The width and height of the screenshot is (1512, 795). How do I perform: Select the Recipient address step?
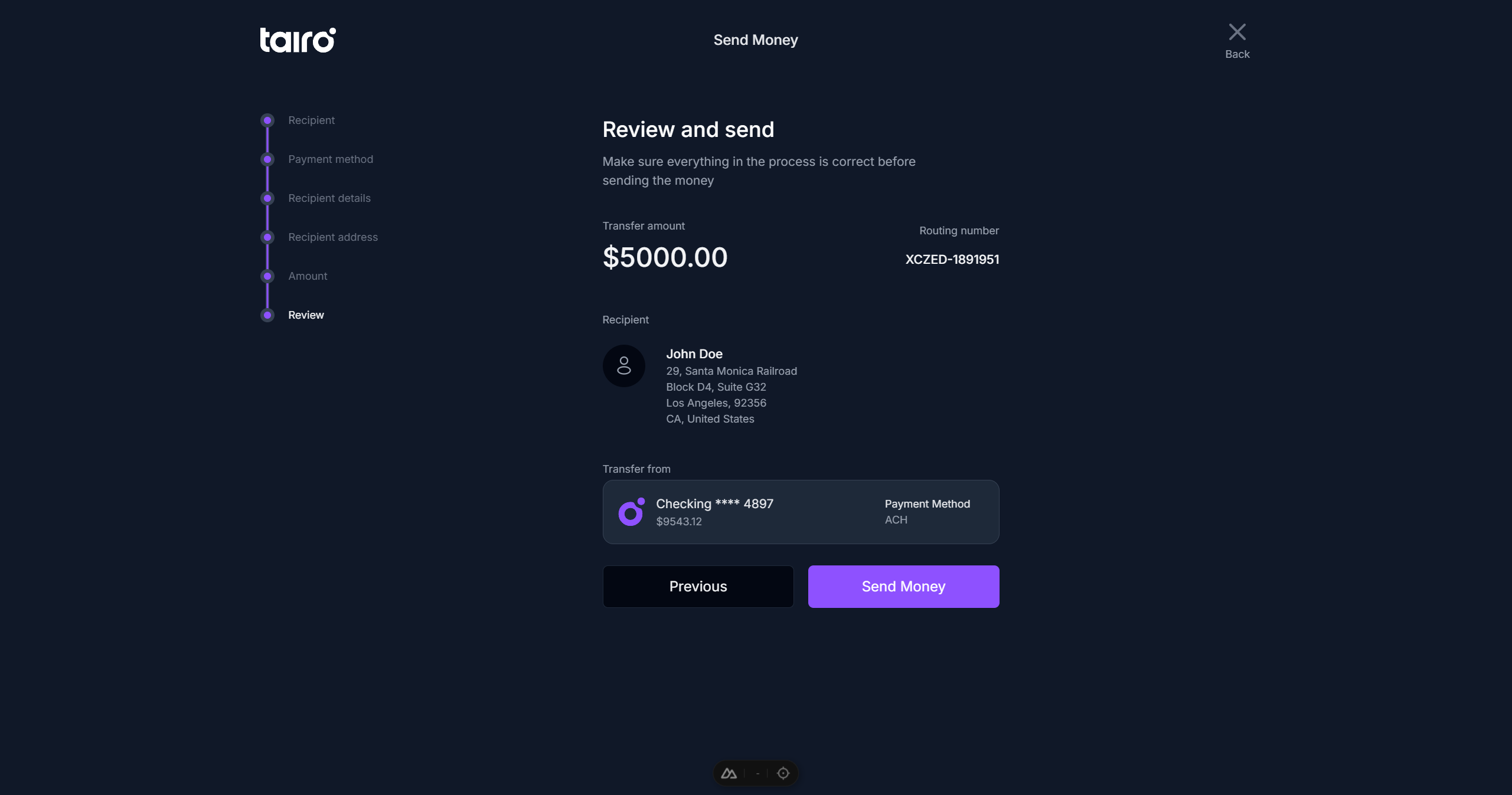tap(332, 237)
